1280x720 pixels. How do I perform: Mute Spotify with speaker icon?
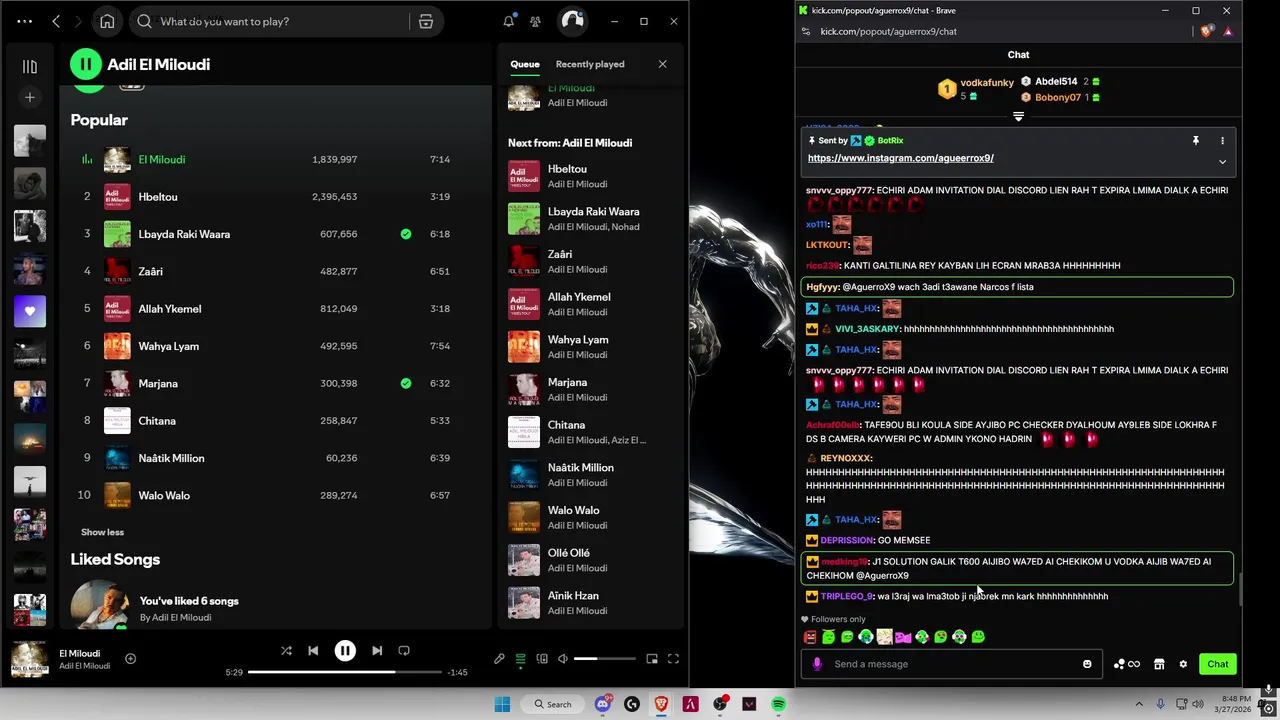[x=563, y=659]
